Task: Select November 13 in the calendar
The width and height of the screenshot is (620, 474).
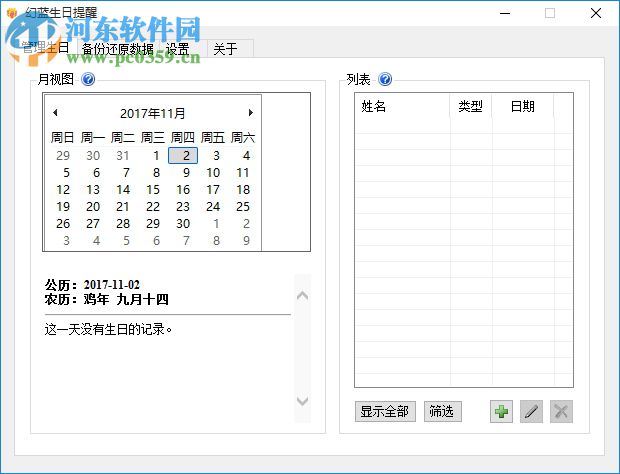Action: (x=93, y=190)
